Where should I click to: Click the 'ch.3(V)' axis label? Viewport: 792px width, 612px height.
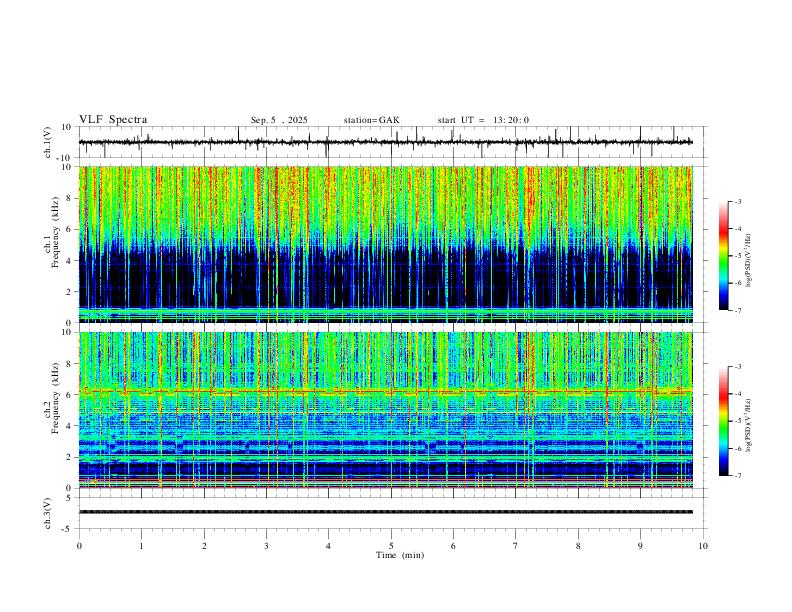48,513
